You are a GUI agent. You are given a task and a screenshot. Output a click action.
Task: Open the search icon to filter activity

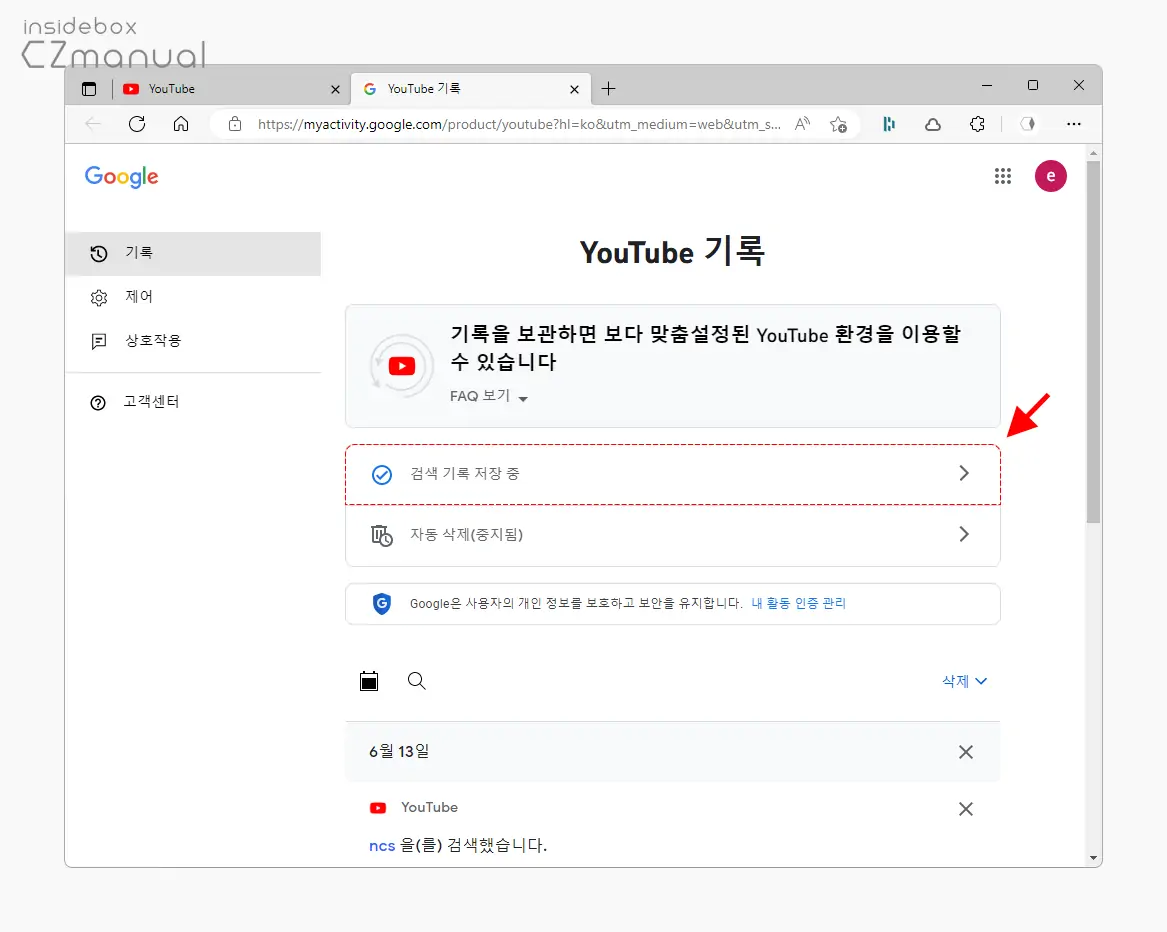[x=417, y=681]
